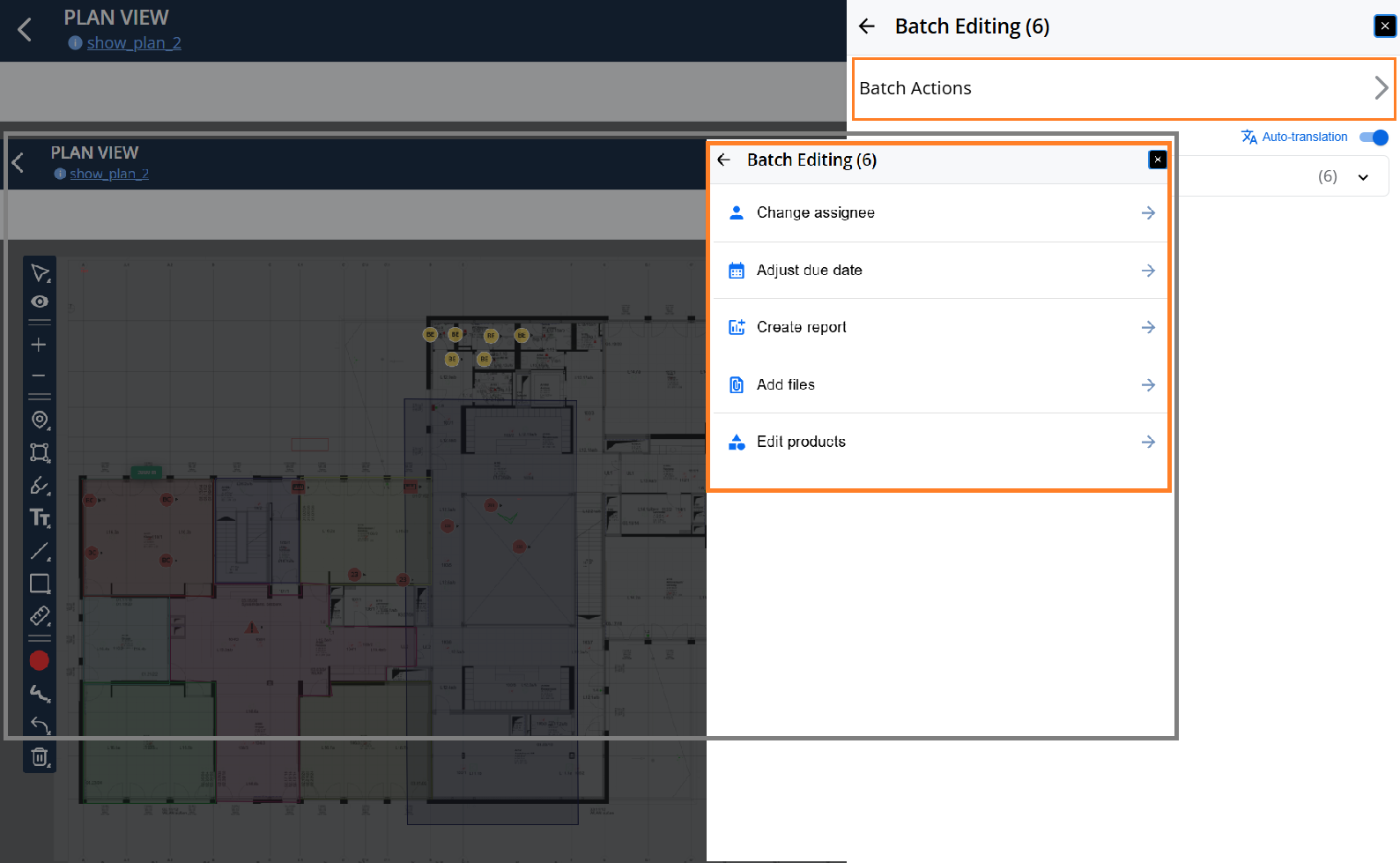Choose Add files from the batch menu

coord(938,384)
